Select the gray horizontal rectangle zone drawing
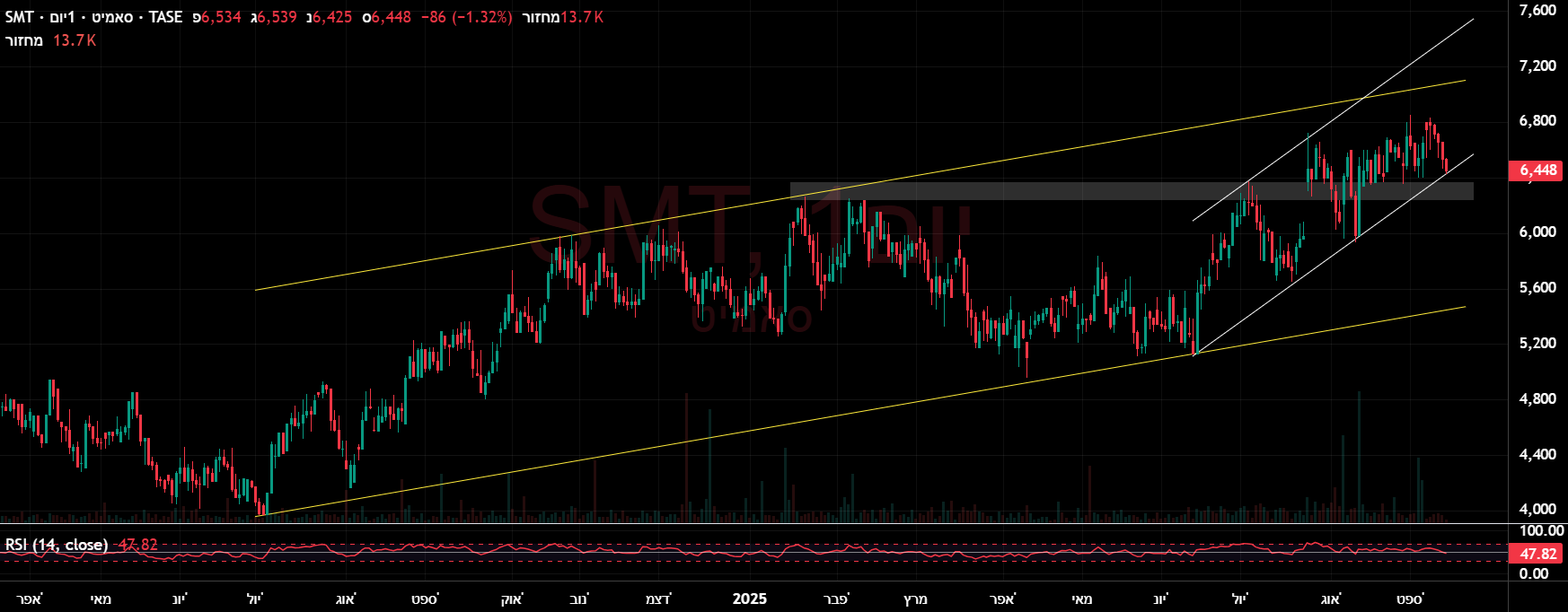Image resolution: width=1568 pixels, height=612 pixels. point(1132,191)
